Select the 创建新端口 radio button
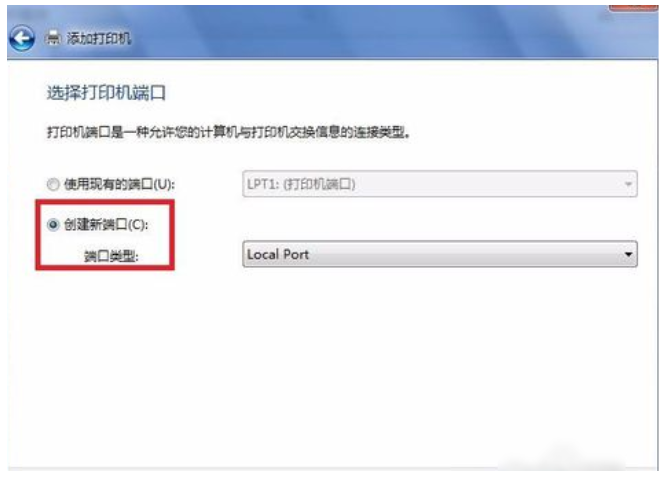The width and height of the screenshot is (663, 479). [x=53, y=224]
